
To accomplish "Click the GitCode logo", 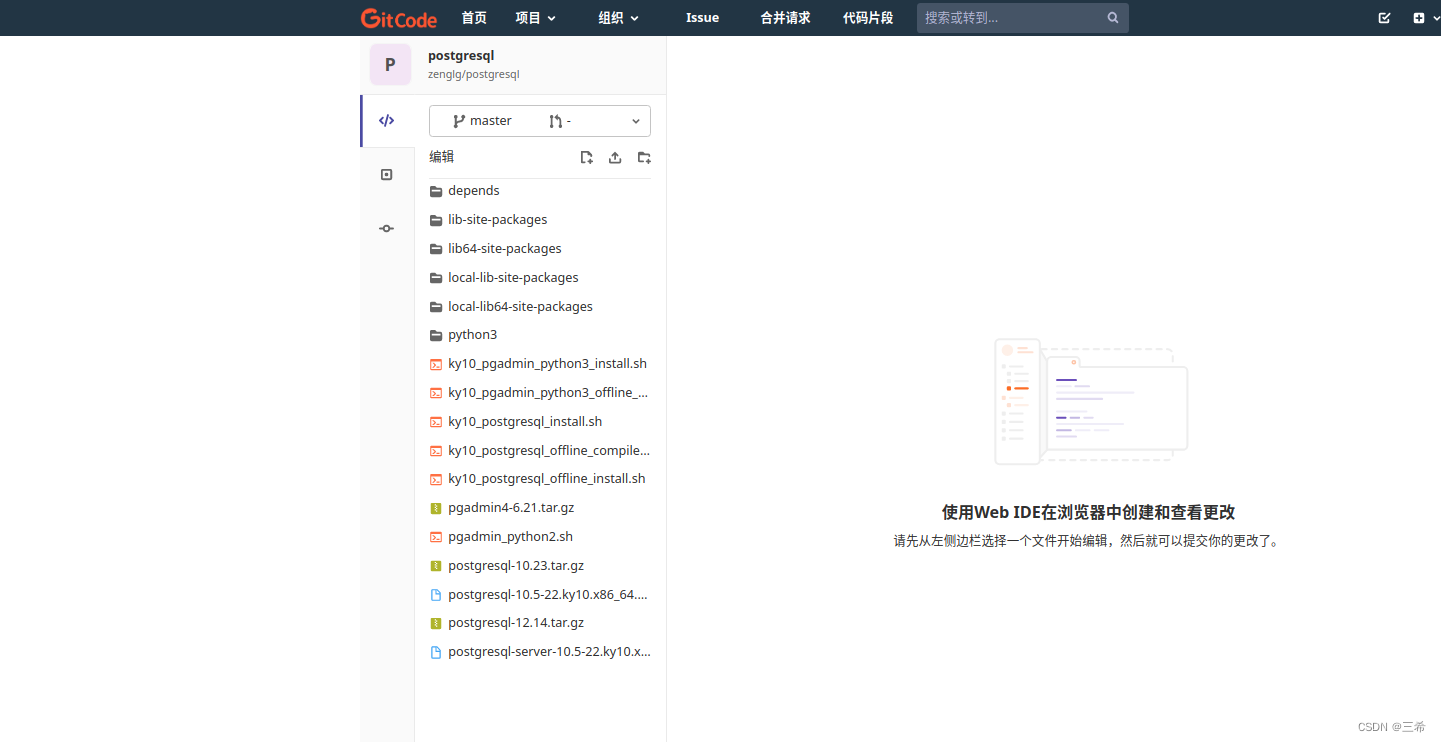I will 398,18.
